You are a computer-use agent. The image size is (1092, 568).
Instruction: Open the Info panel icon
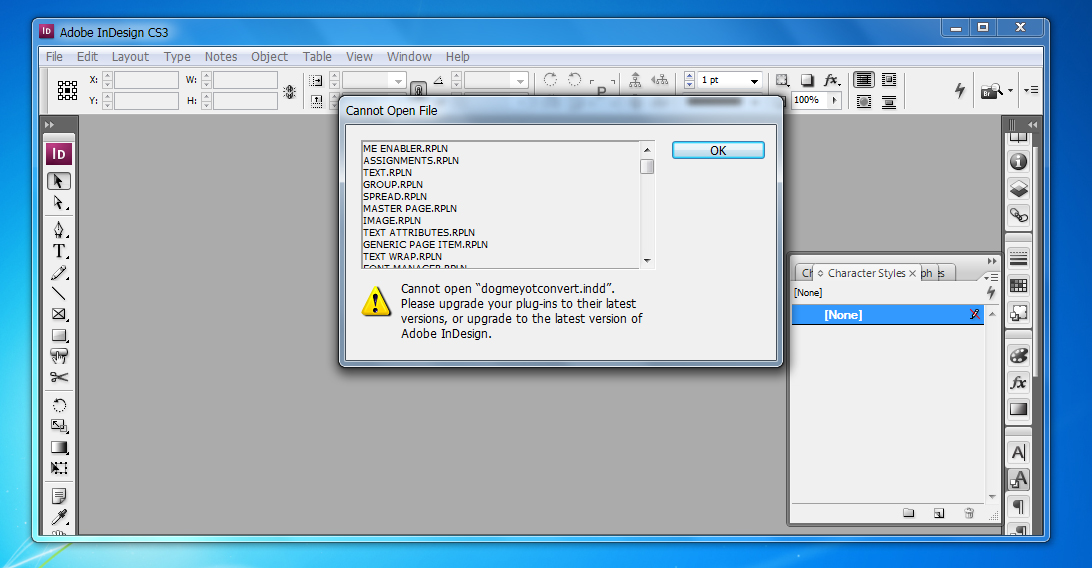[x=1018, y=161]
